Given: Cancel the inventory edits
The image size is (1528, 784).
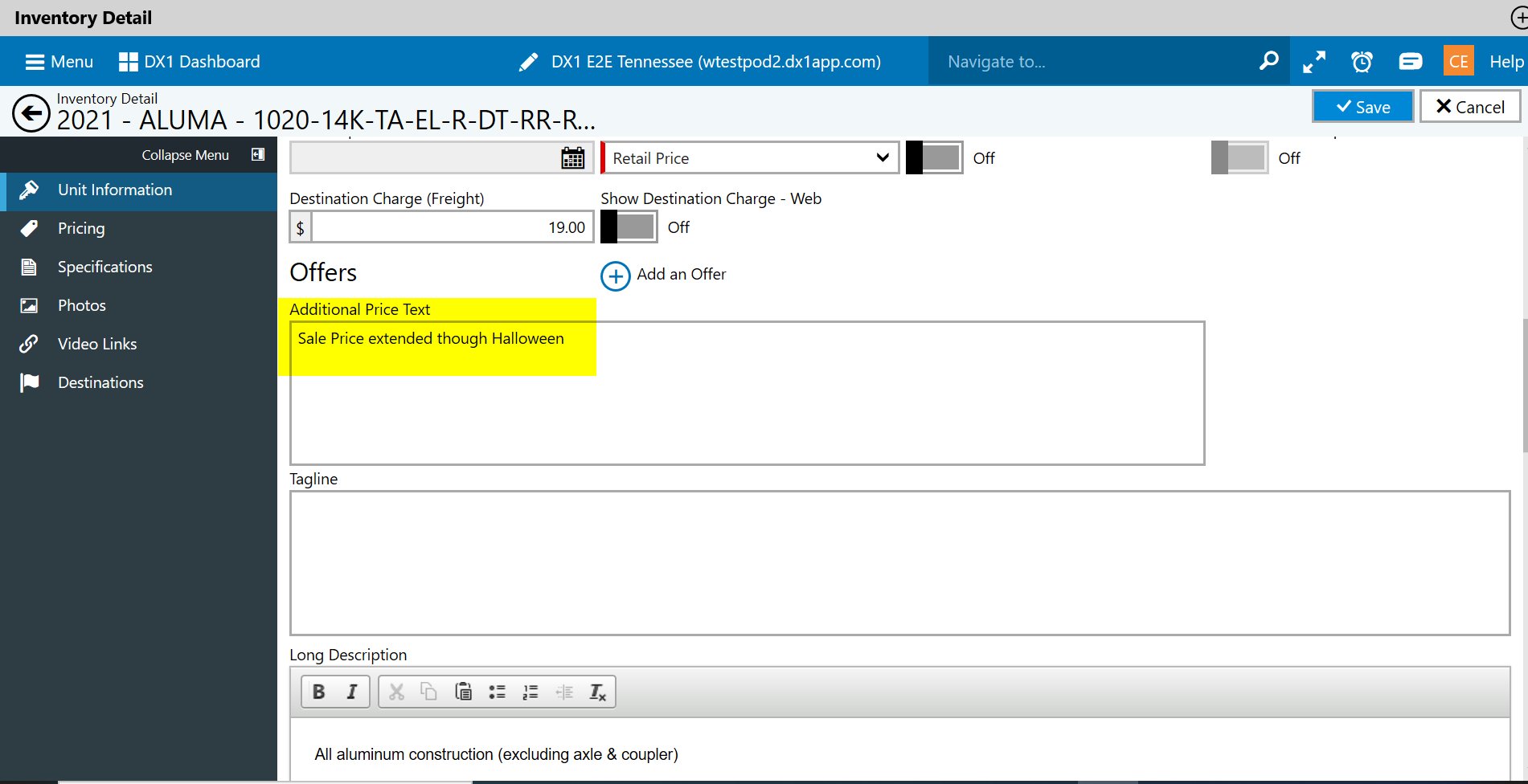Looking at the screenshot, I should (x=1470, y=106).
